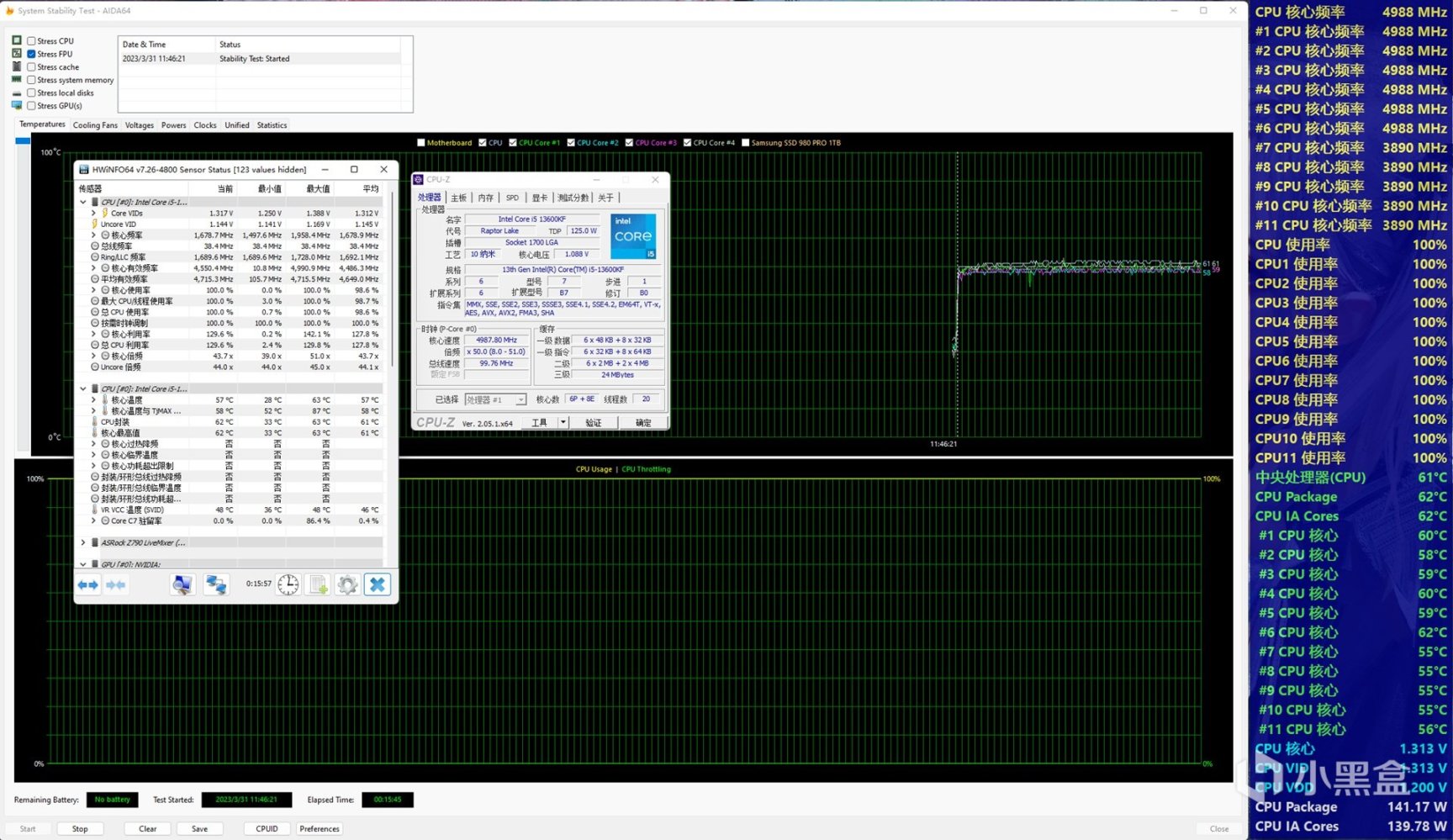This screenshot has height=840, width=1453.
Task: Click HWiNFO clock reset timer icon
Action: [x=288, y=584]
